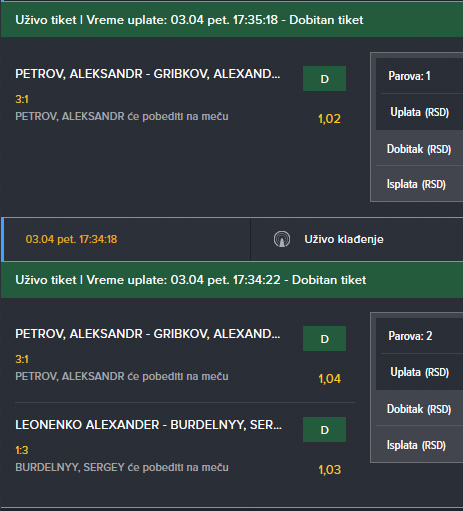Click the green D badge on the first ticket
The width and height of the screenshot is (463, 511).
pyautogui.click(x=324, y=79)
